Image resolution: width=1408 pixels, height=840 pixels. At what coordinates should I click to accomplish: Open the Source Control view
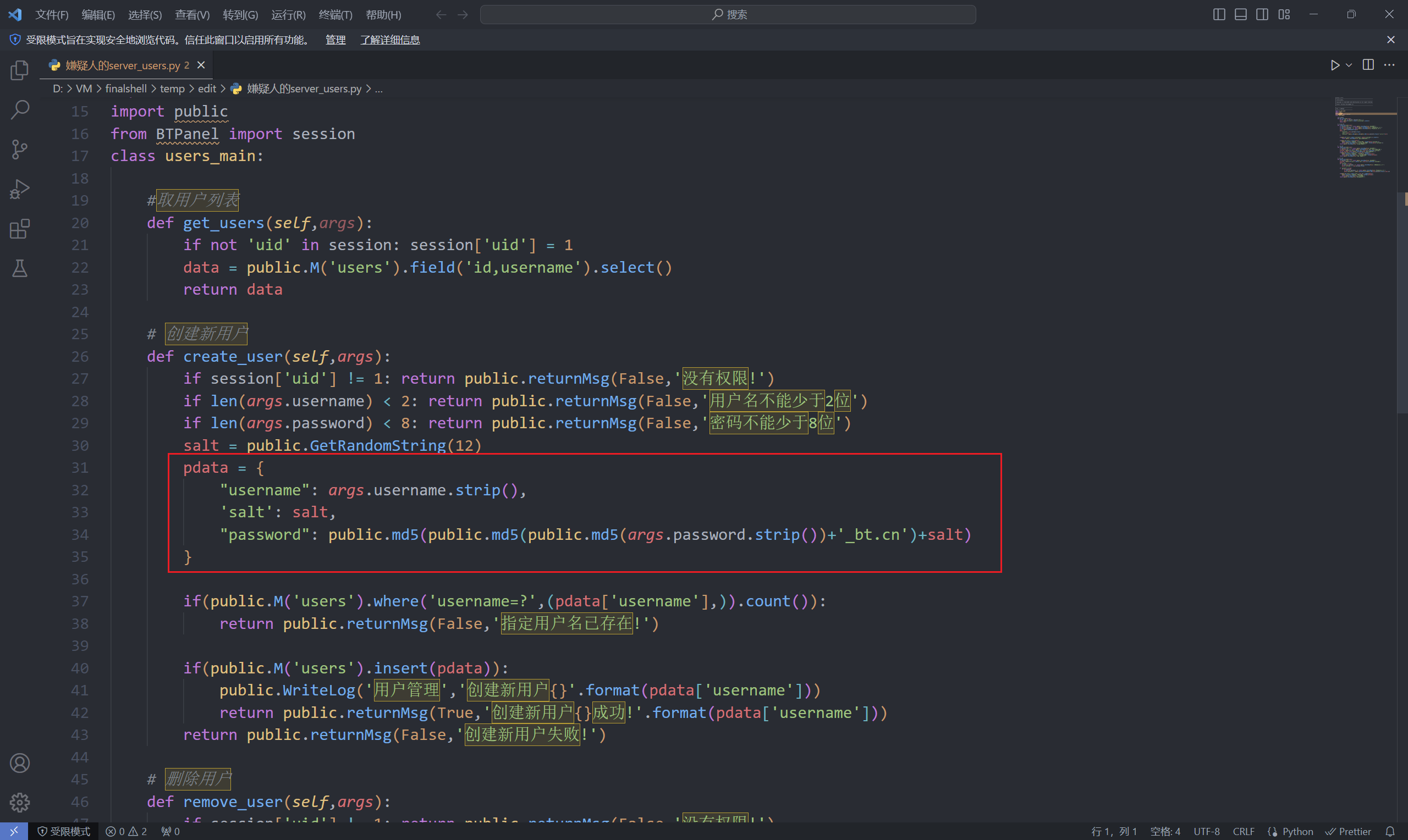[x=20, y=150]
